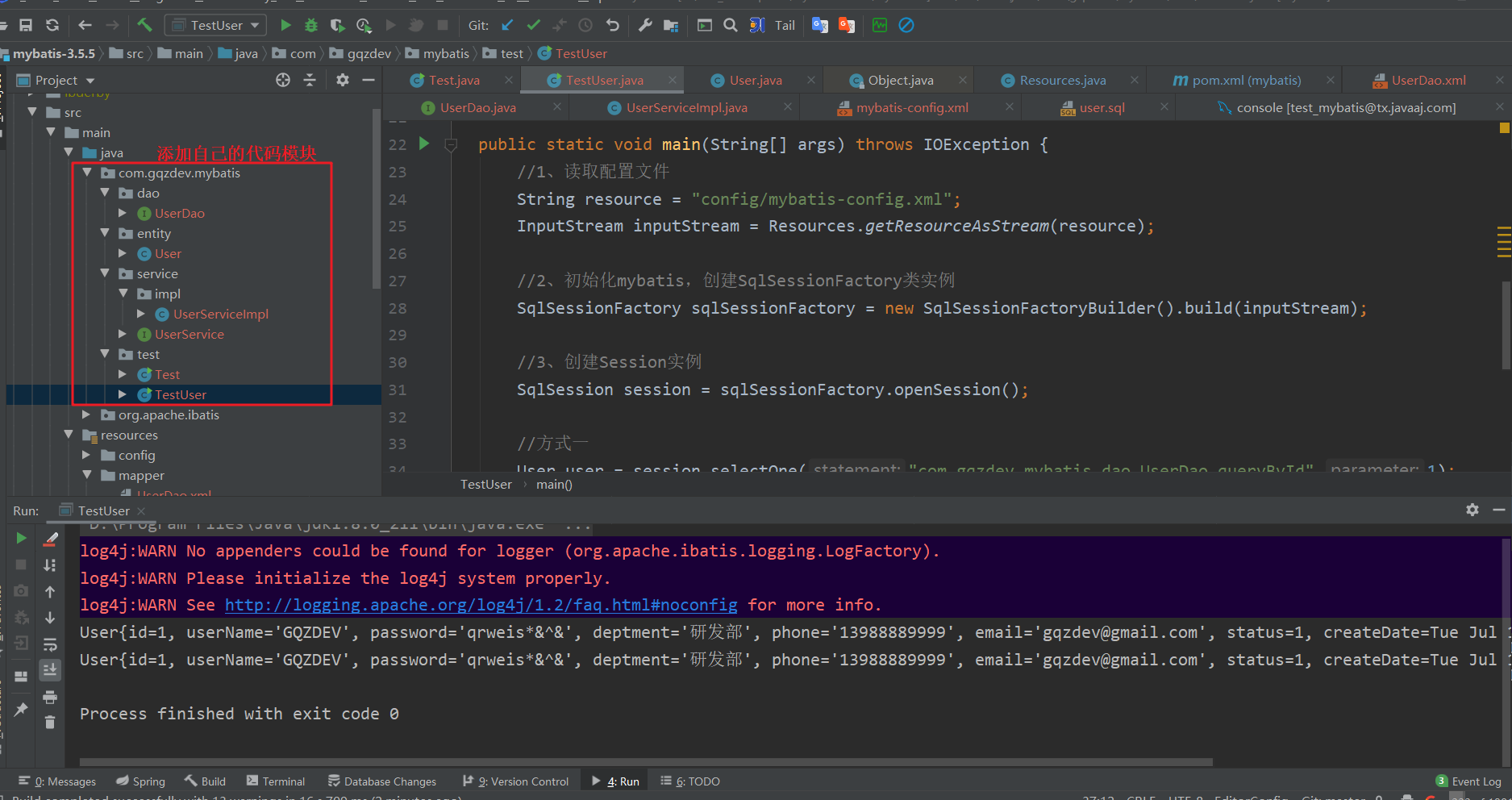Switch to the user.sql tab

point(1102,107)
